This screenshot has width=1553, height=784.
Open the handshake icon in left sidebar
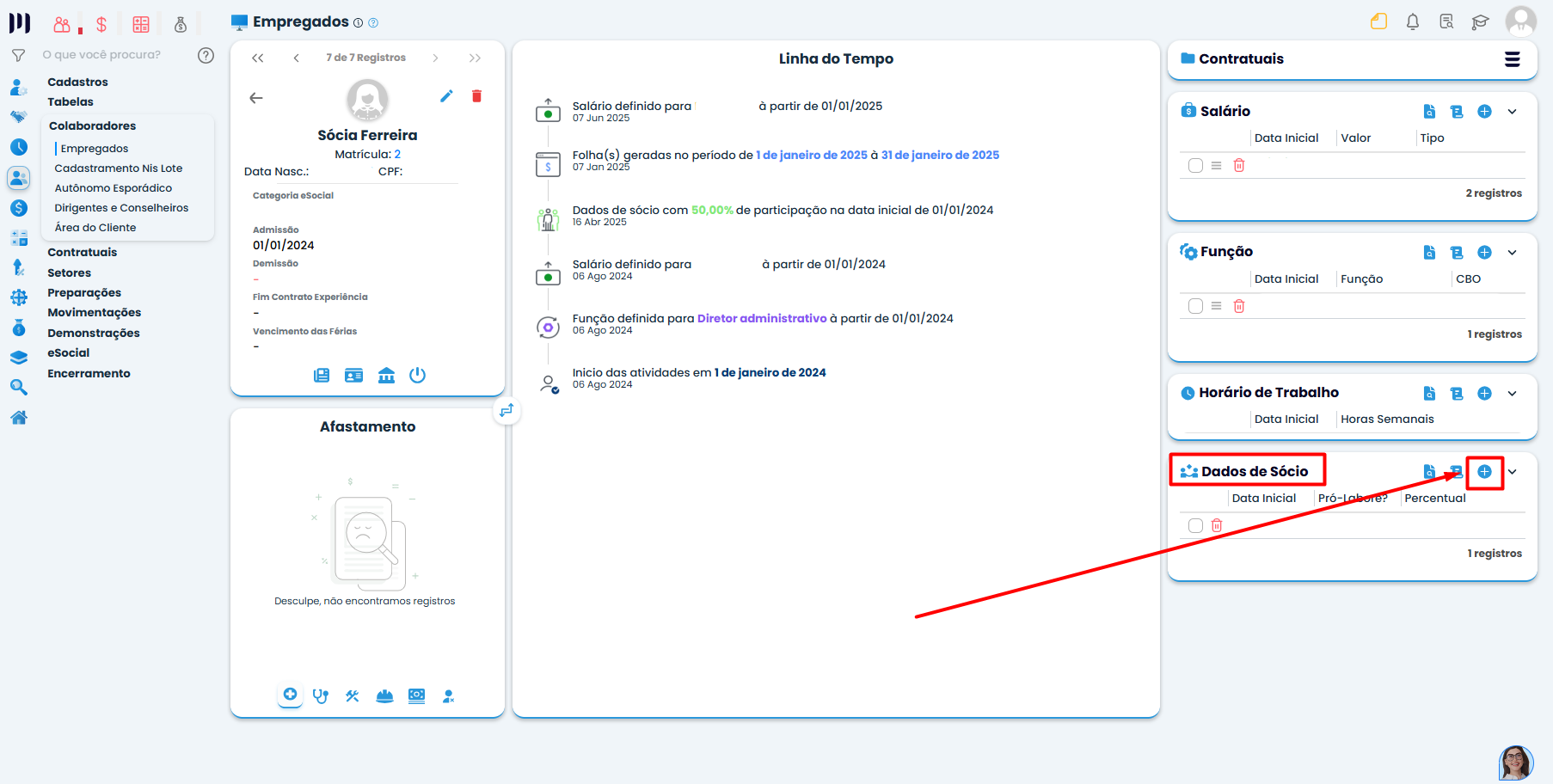19,116
